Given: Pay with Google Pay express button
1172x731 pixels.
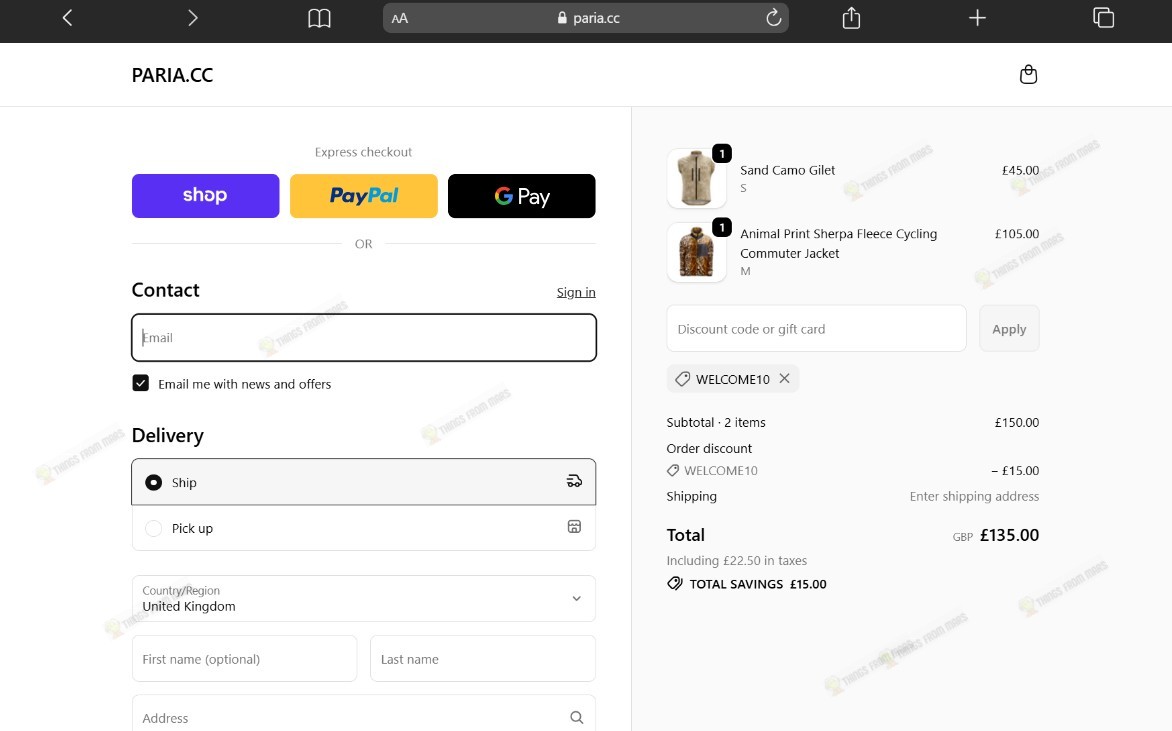Looking at the screenshot, I should [522, 196].
